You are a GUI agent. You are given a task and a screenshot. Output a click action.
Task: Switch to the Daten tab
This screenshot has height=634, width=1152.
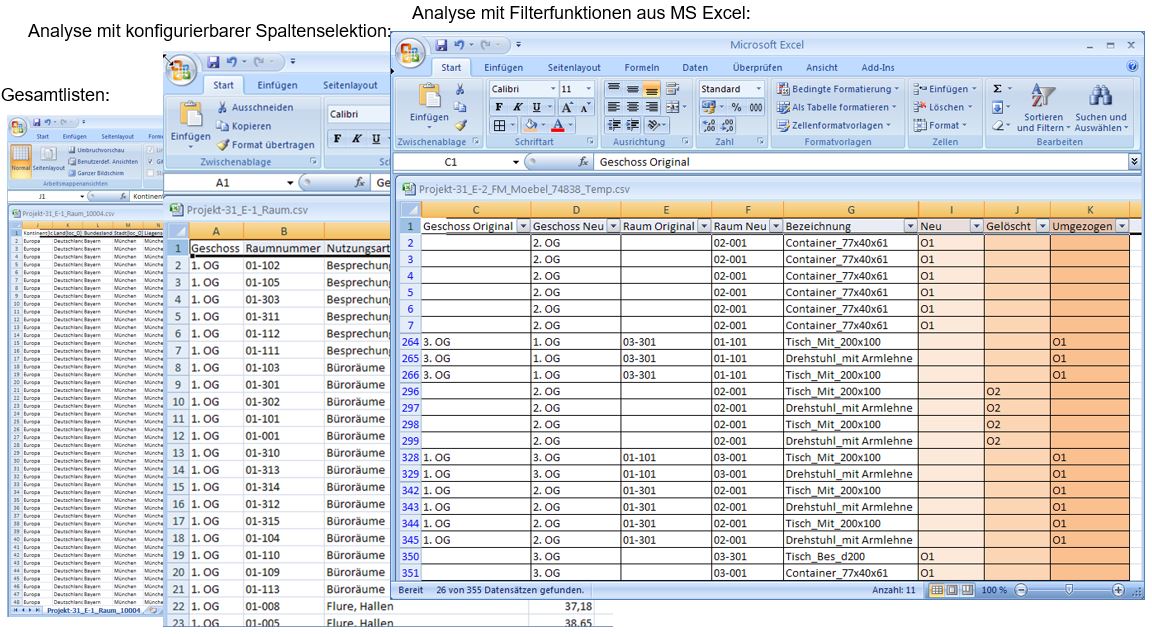tap(695, 68)
